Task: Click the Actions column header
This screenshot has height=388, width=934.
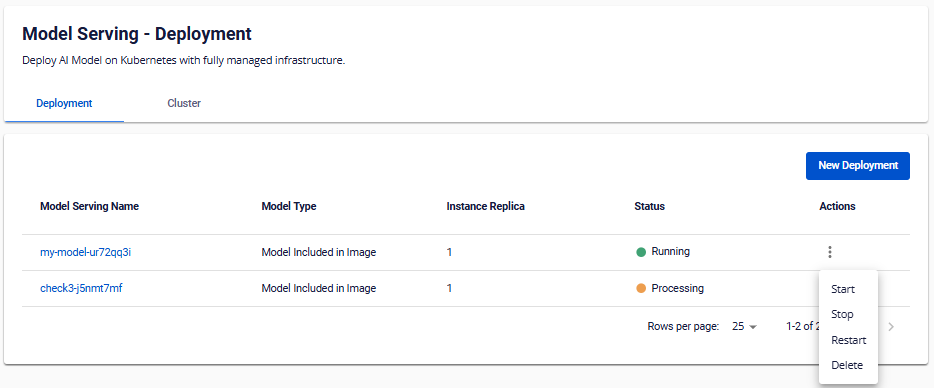Action: 838,206
